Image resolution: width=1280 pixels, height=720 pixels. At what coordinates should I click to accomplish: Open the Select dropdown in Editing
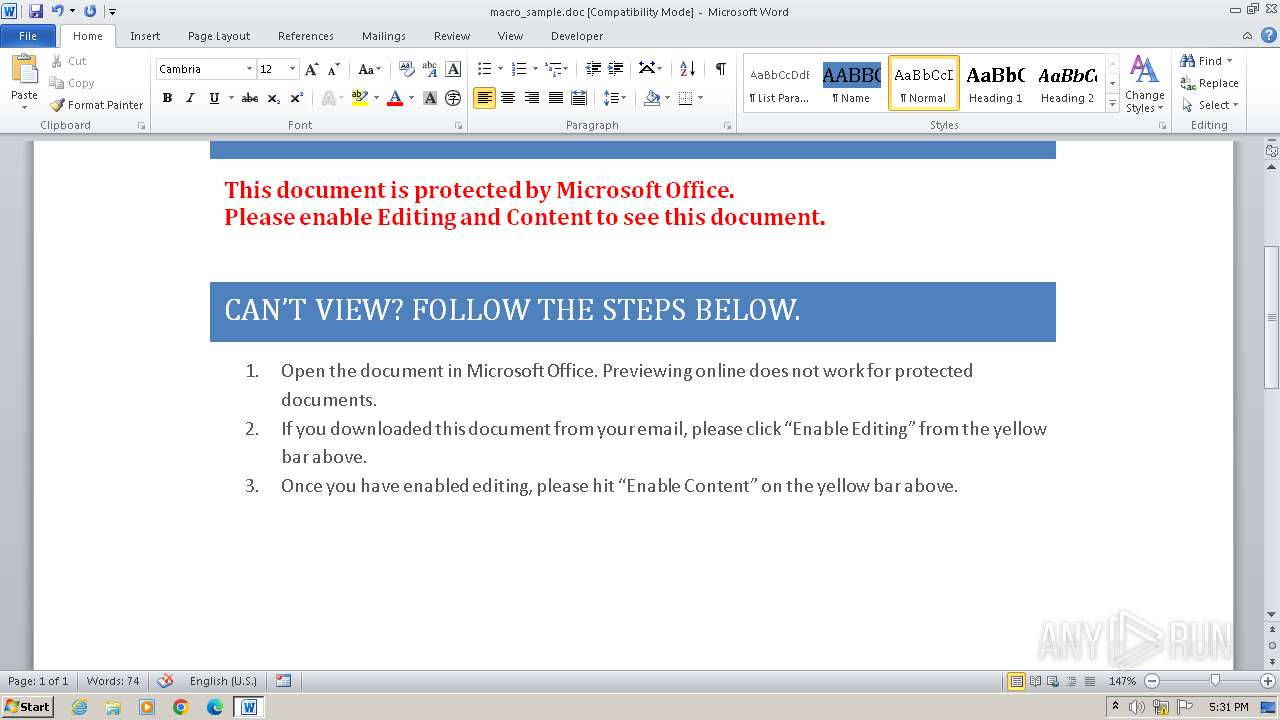coord(1210,105)
